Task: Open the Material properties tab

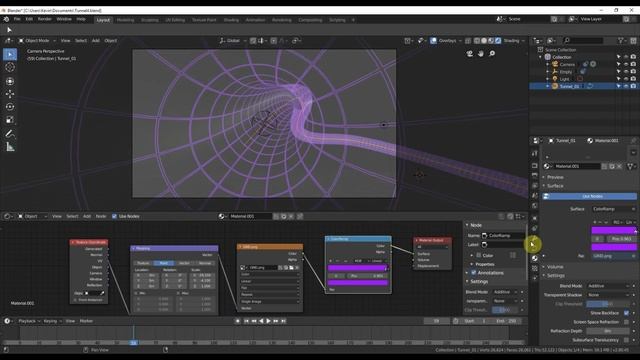Action: pos(535,258)
